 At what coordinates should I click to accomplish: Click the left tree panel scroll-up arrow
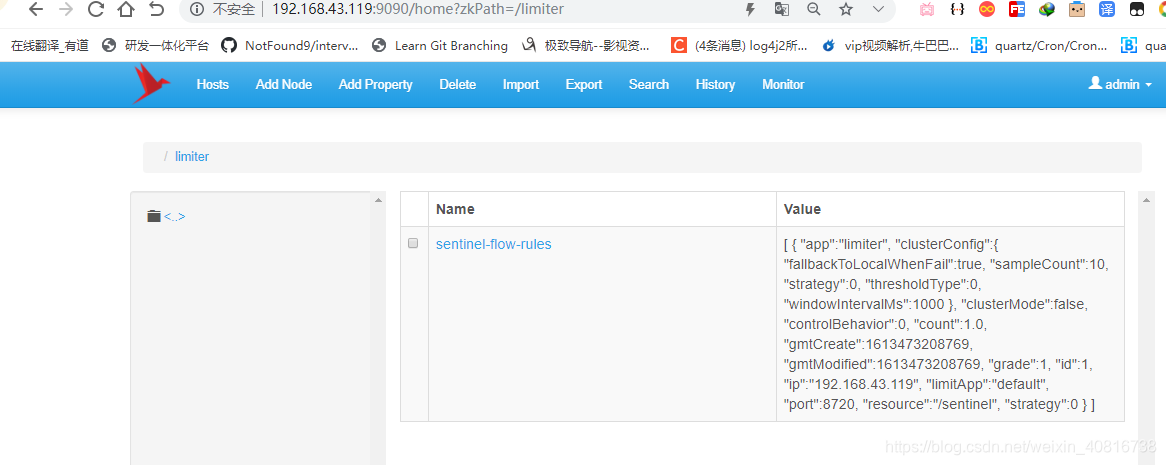click(378, 200)
